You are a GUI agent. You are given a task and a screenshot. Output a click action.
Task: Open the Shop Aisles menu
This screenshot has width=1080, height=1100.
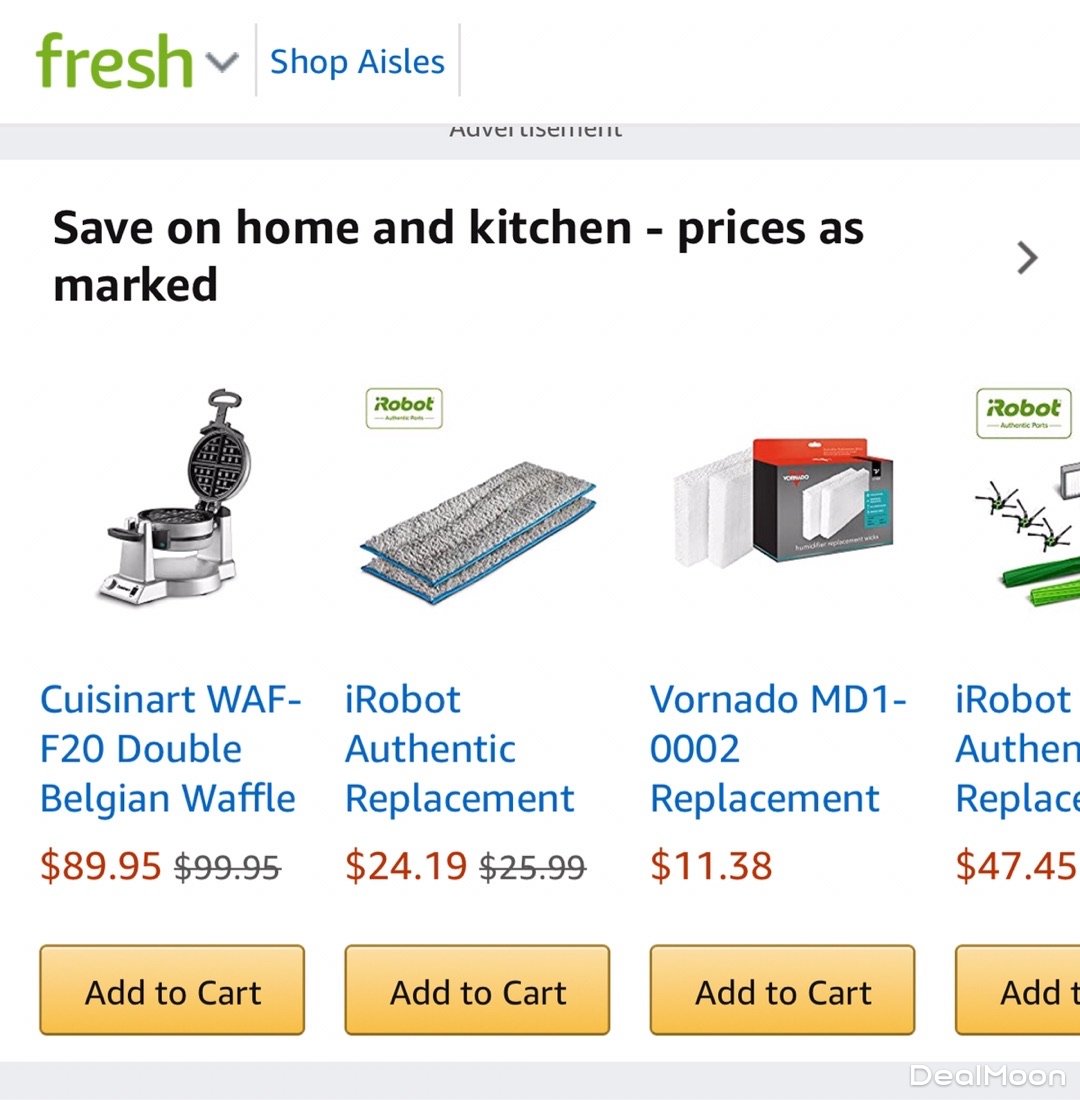(357, 61)
